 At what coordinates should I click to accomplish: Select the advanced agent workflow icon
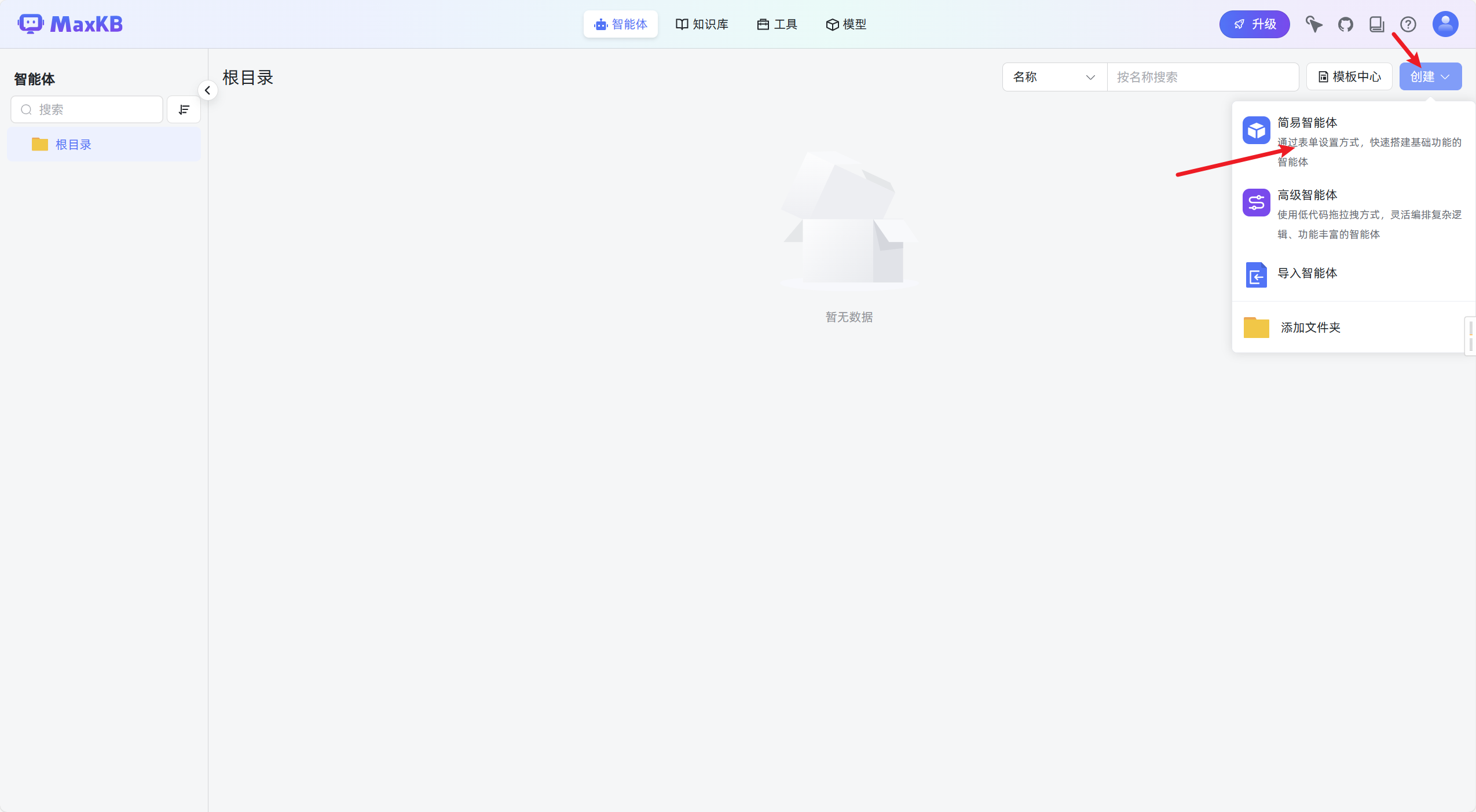(1256, 203)
